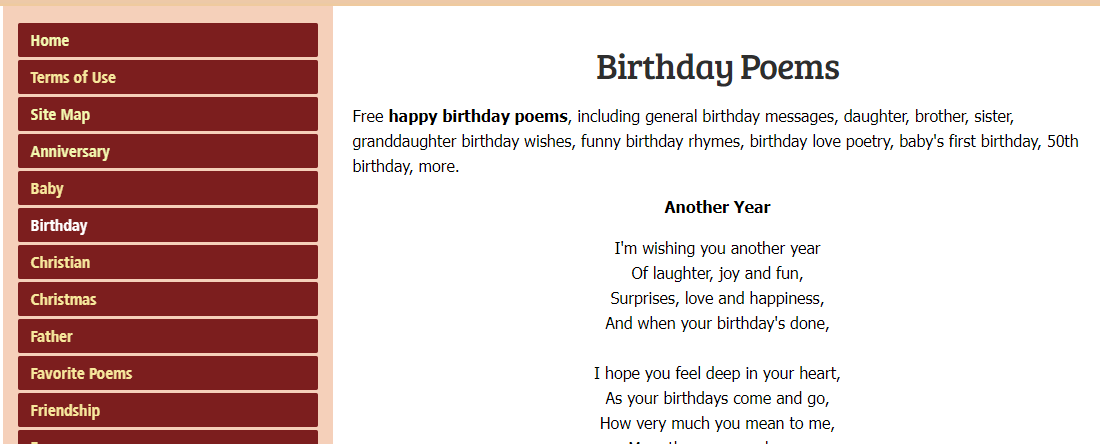Click the line "I'm wishing you another year"
The height and width of the screenshot is (444, 1100).
click(717, 249)
